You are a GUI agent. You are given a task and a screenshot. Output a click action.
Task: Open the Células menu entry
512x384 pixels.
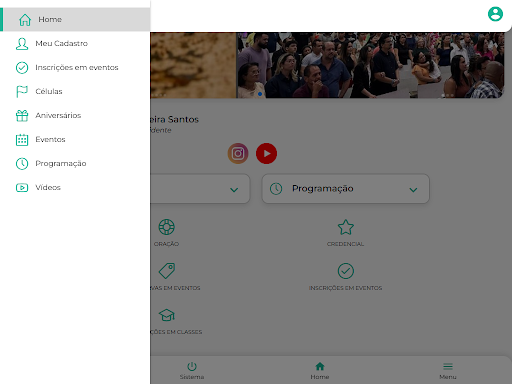tap(75, 91)
